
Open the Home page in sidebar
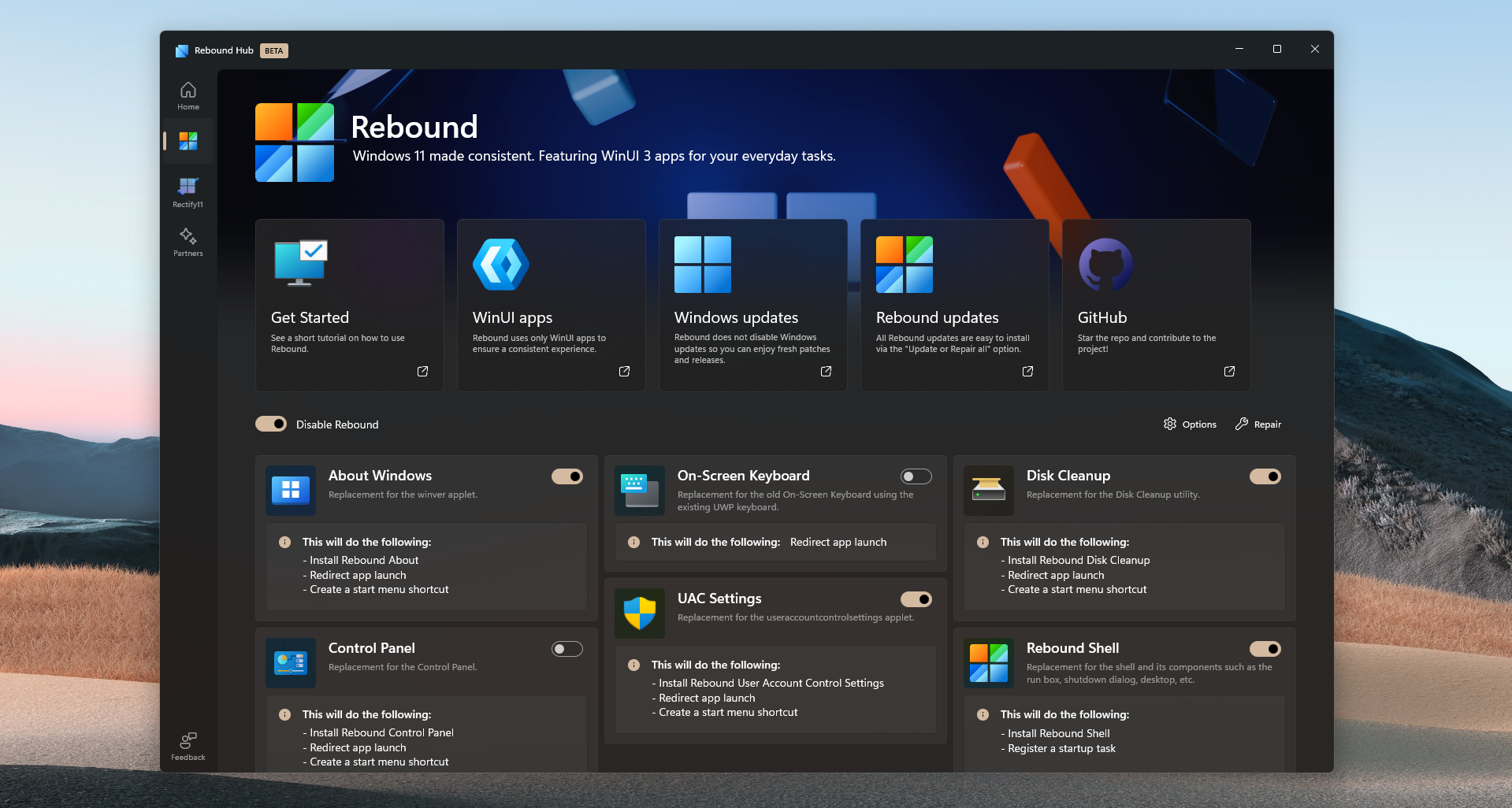[188, 95]
